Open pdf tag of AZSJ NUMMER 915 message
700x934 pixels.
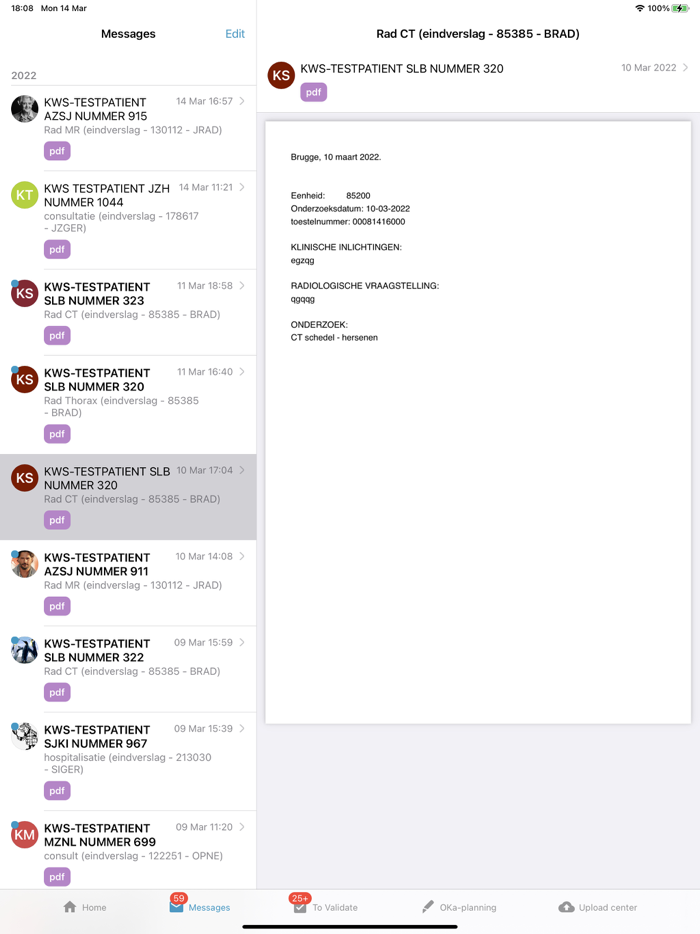(x=57, y=151)
